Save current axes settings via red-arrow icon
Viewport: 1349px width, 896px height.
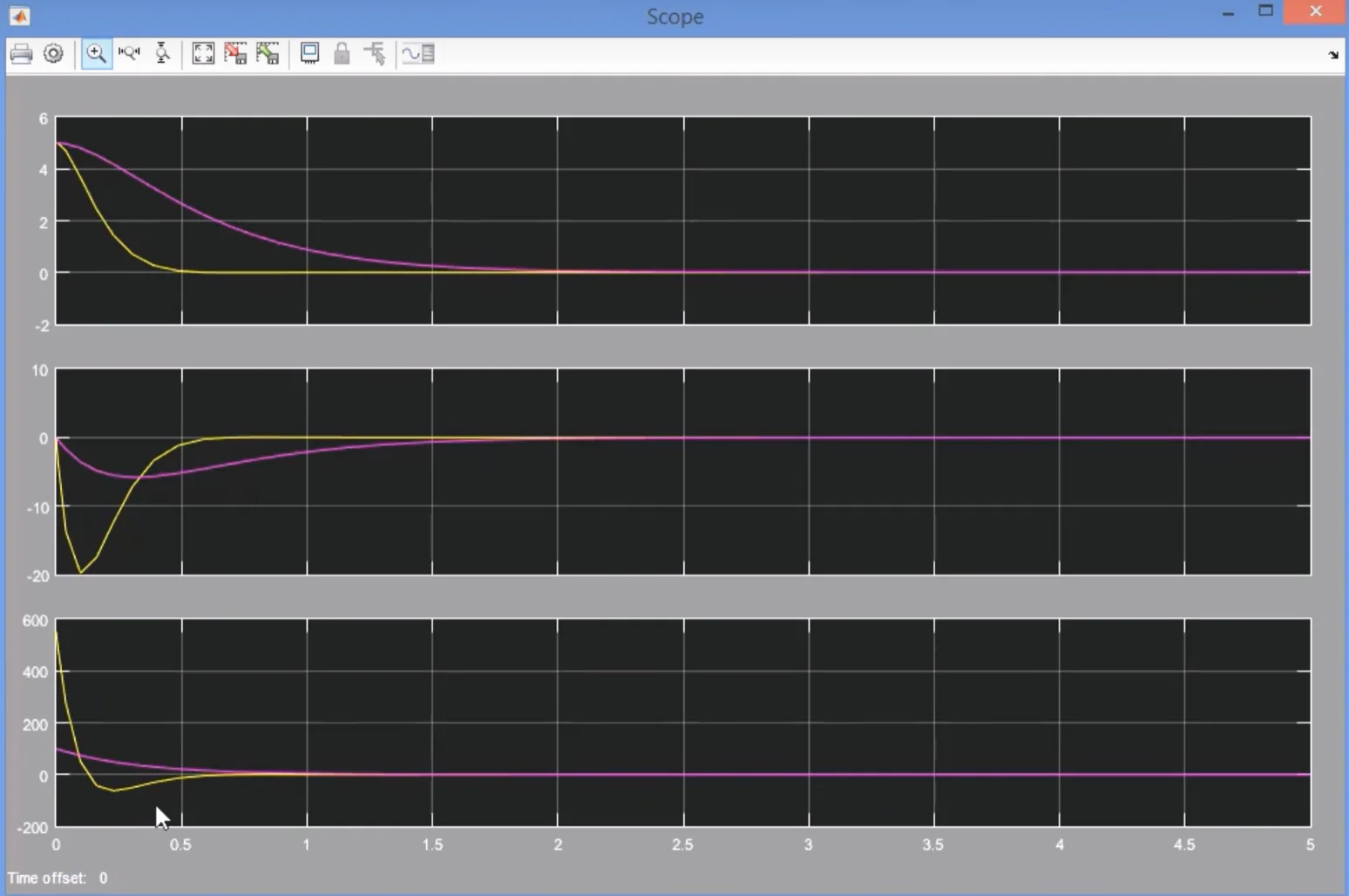[x=235, y=54]
